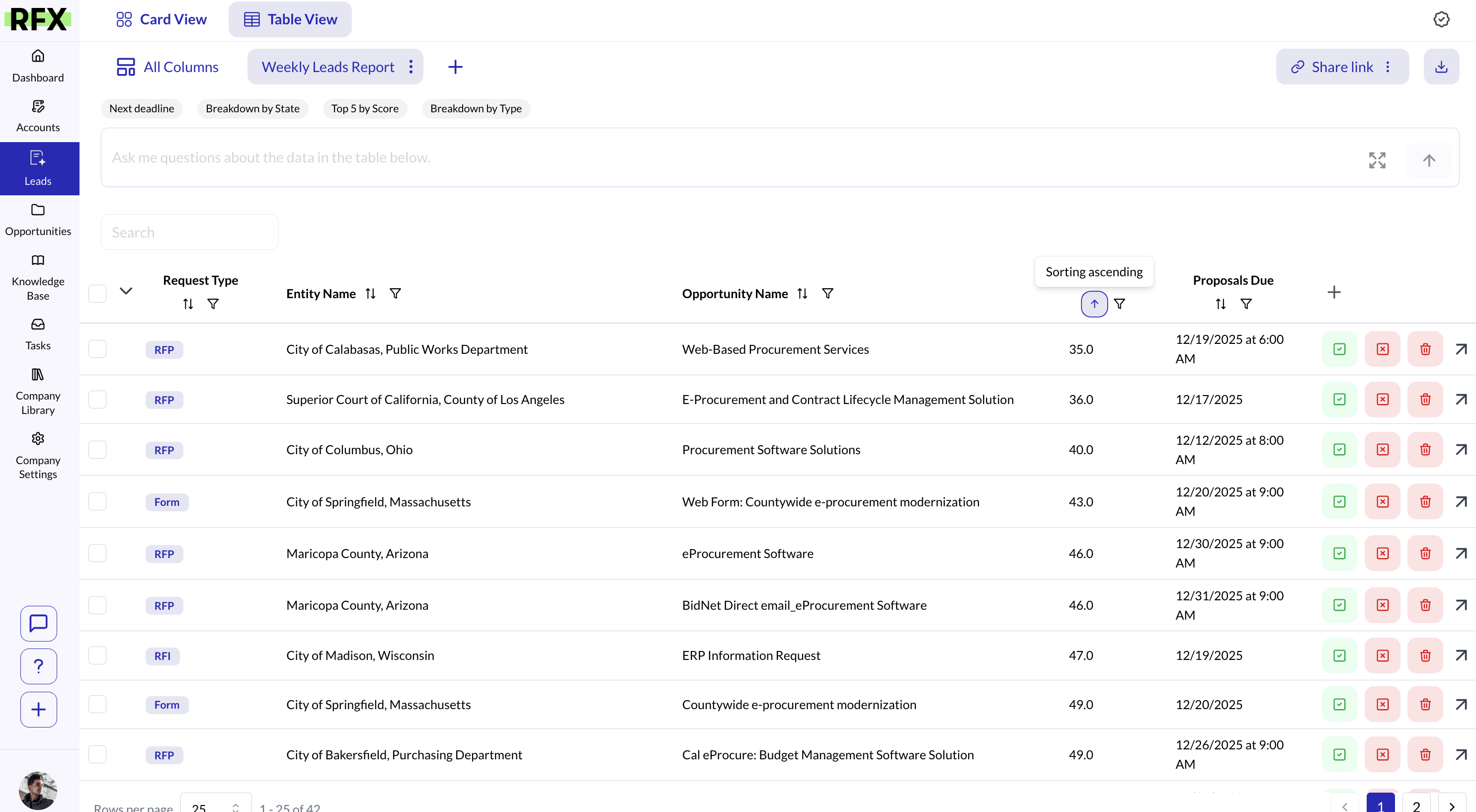Check the City of Madison row checkbox

coord(97,655)
